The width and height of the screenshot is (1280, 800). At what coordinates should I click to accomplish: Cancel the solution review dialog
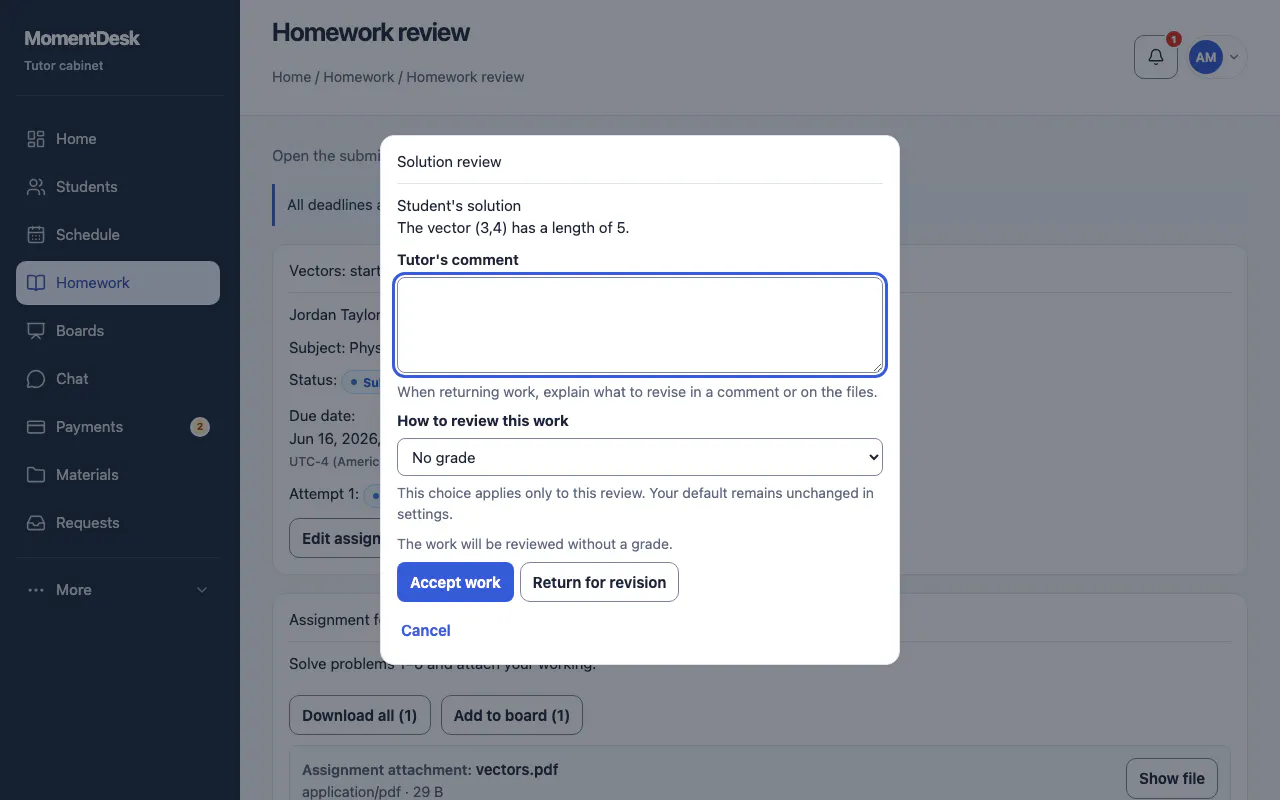426,630
